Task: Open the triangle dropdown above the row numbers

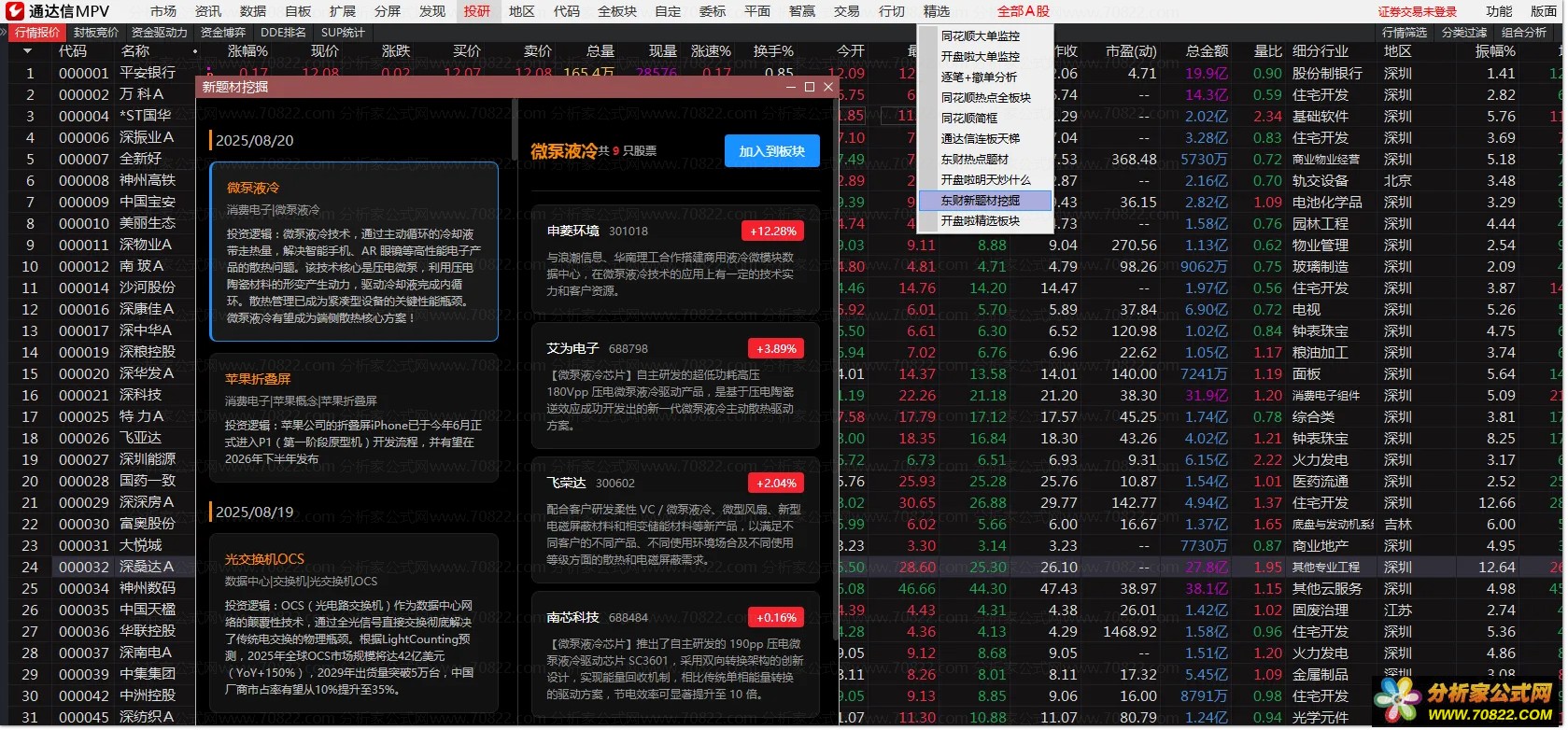Action: pyautogui.click(x=26, y=51)
